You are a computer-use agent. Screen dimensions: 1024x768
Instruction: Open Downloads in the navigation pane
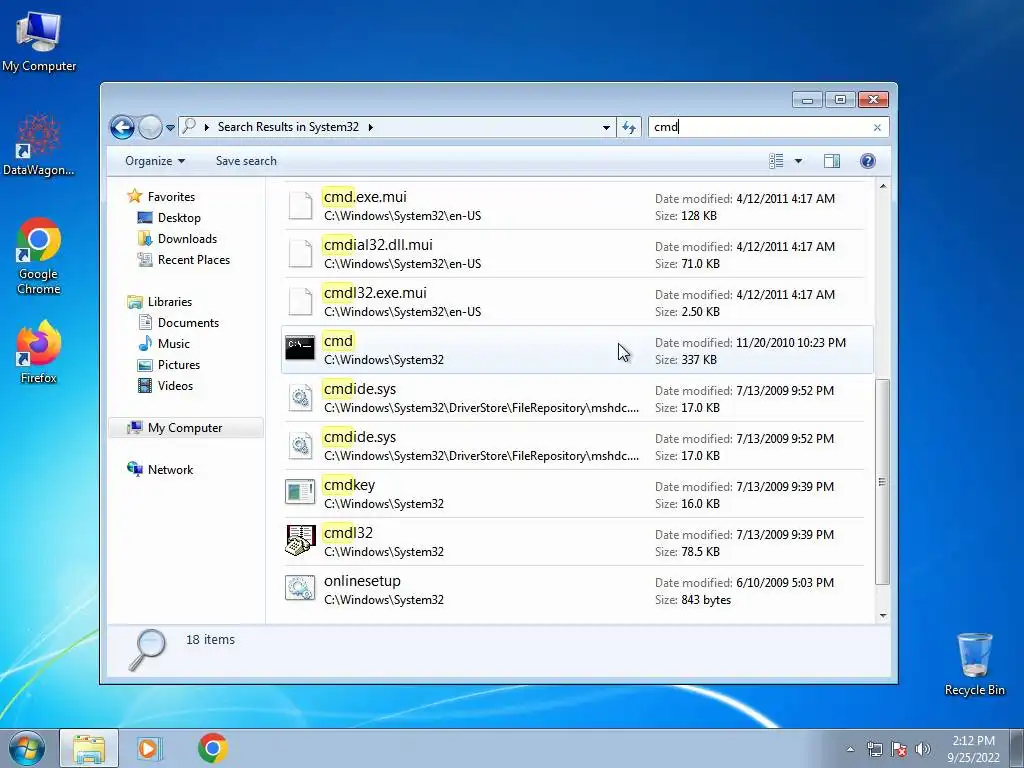coord(187,238)
